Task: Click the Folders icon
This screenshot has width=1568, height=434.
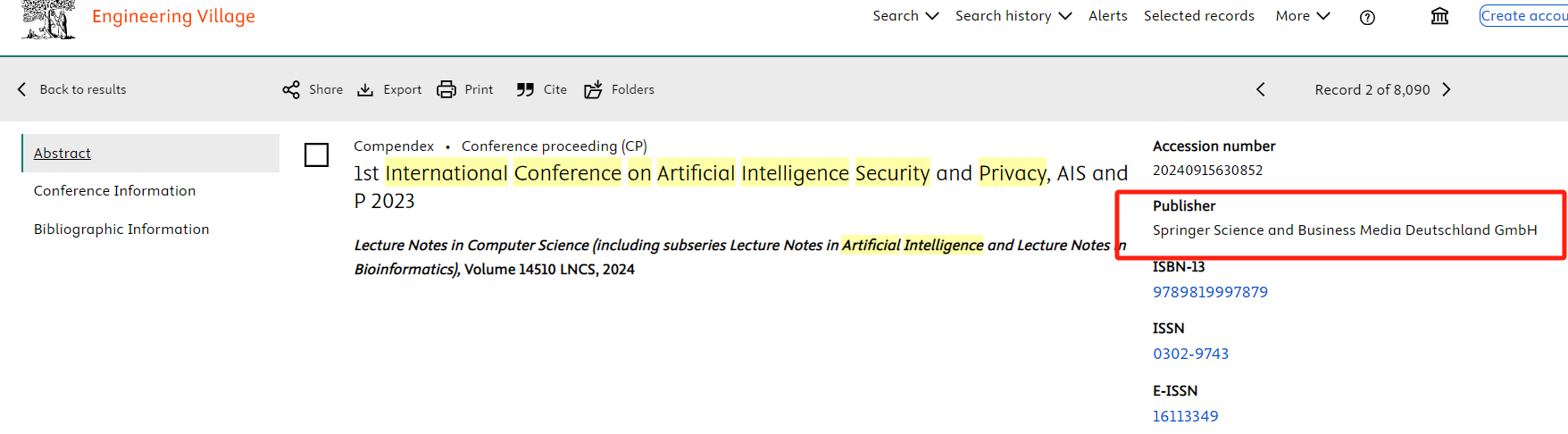Action: point(593,89)
